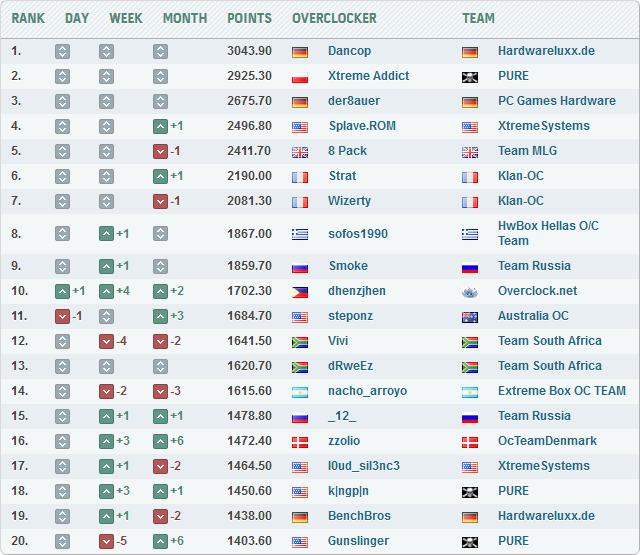This screenshot has width=640, height=555.
Task: Sort by the MONTH column header
Action: (184, 18)
